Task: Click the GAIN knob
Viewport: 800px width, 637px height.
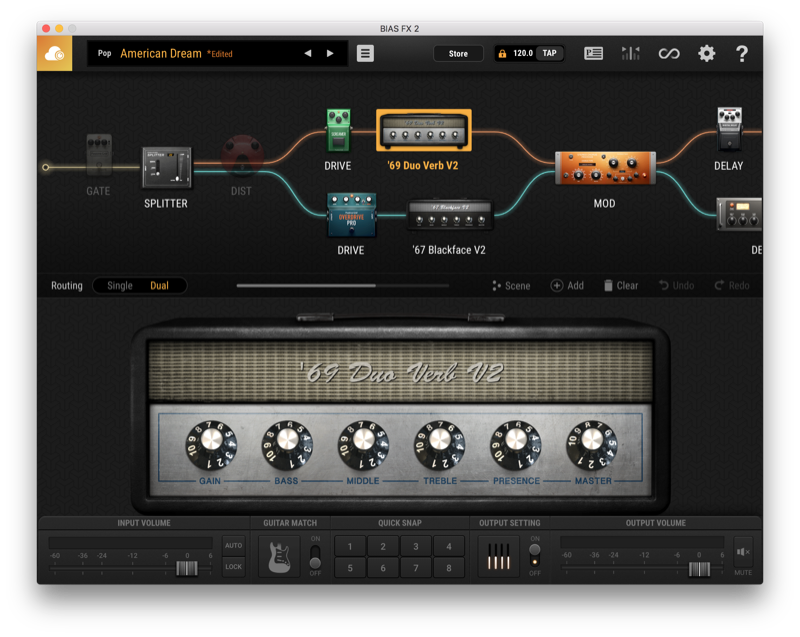Action: click(x=211, y=445)
